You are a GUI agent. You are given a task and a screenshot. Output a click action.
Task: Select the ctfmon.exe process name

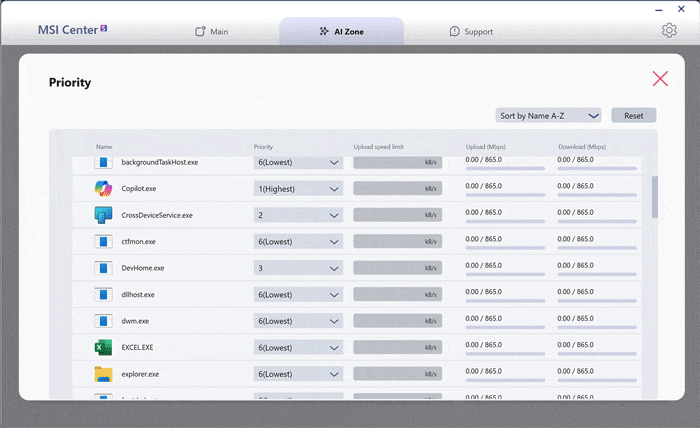(138, 241)
